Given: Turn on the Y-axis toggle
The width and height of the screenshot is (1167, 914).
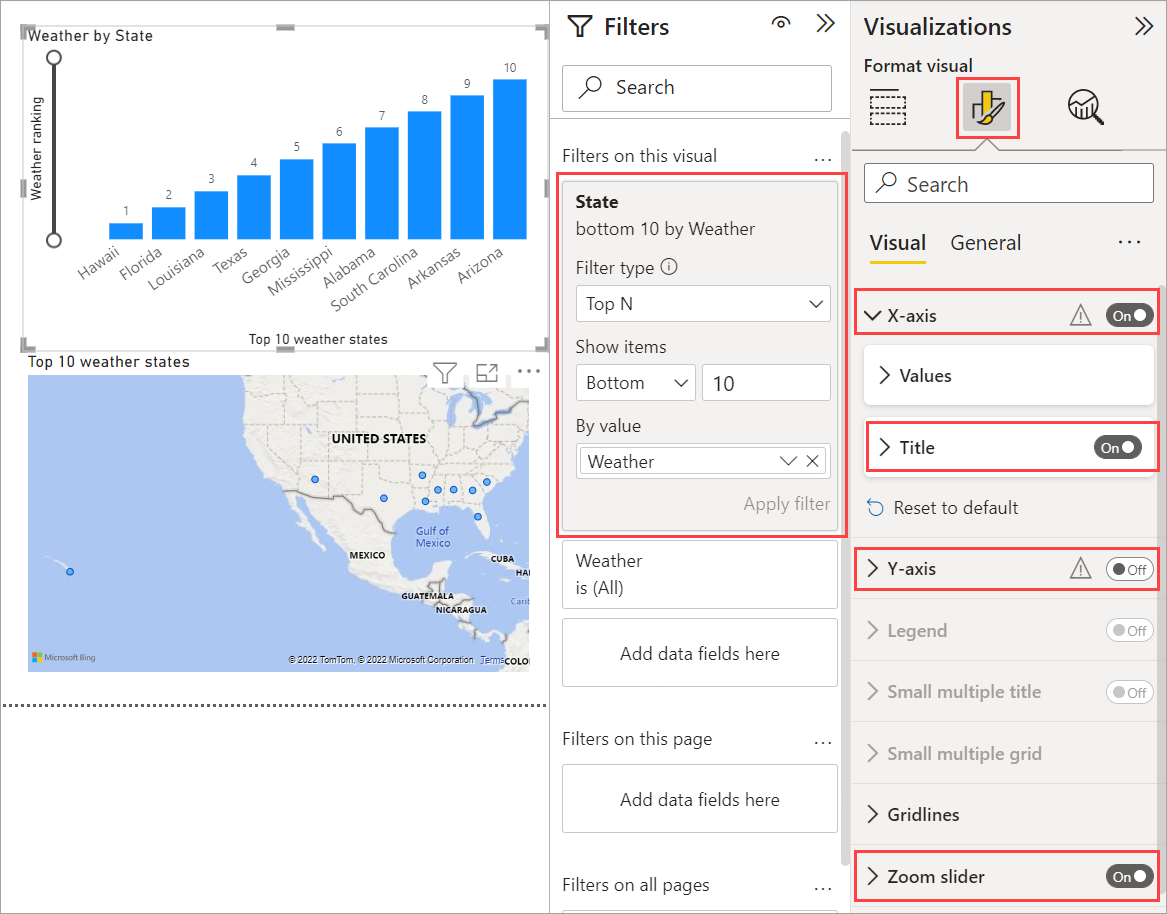Looking at the screenshot, I should (x=1129, y=569).
